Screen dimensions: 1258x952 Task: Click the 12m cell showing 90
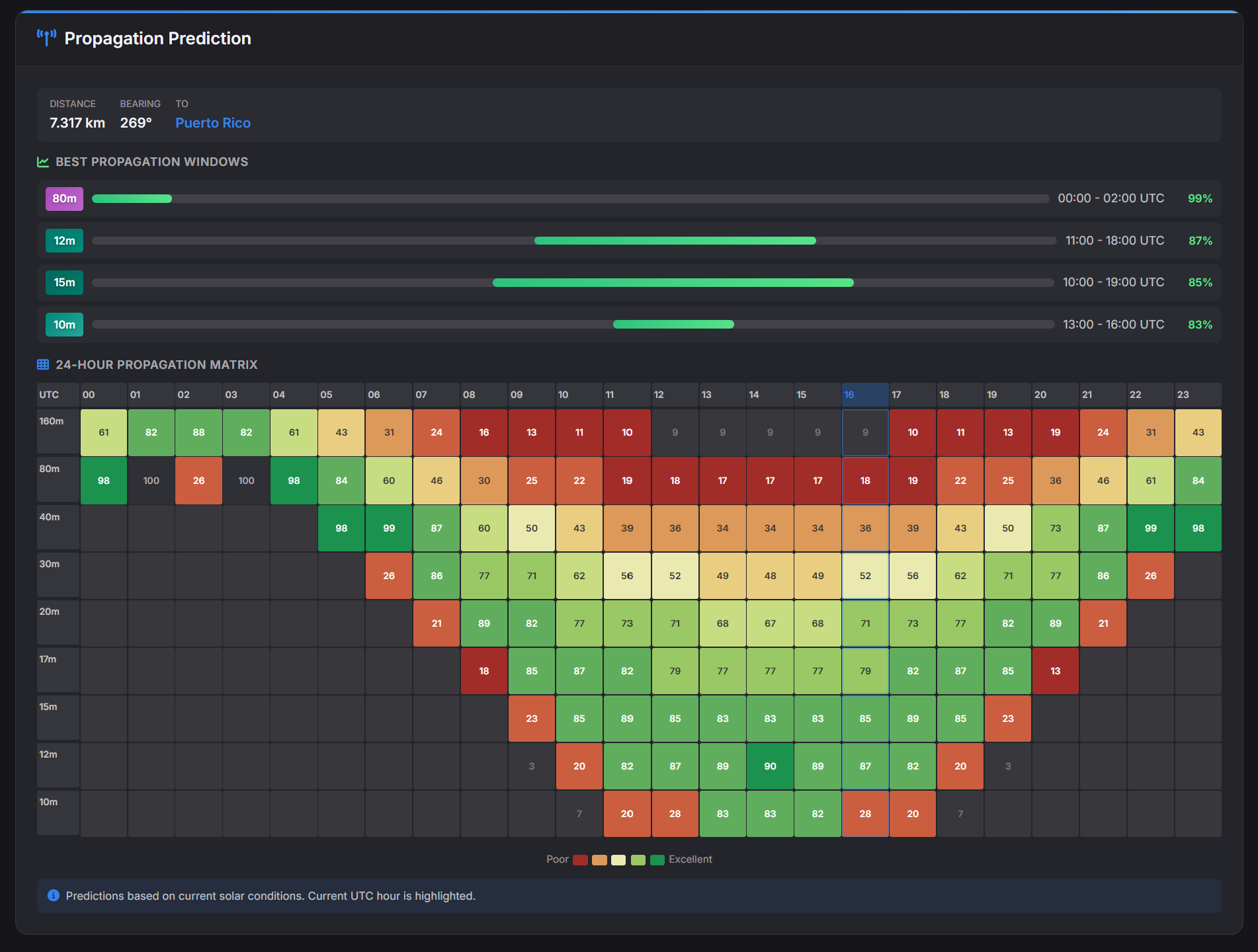pos(770,766)
